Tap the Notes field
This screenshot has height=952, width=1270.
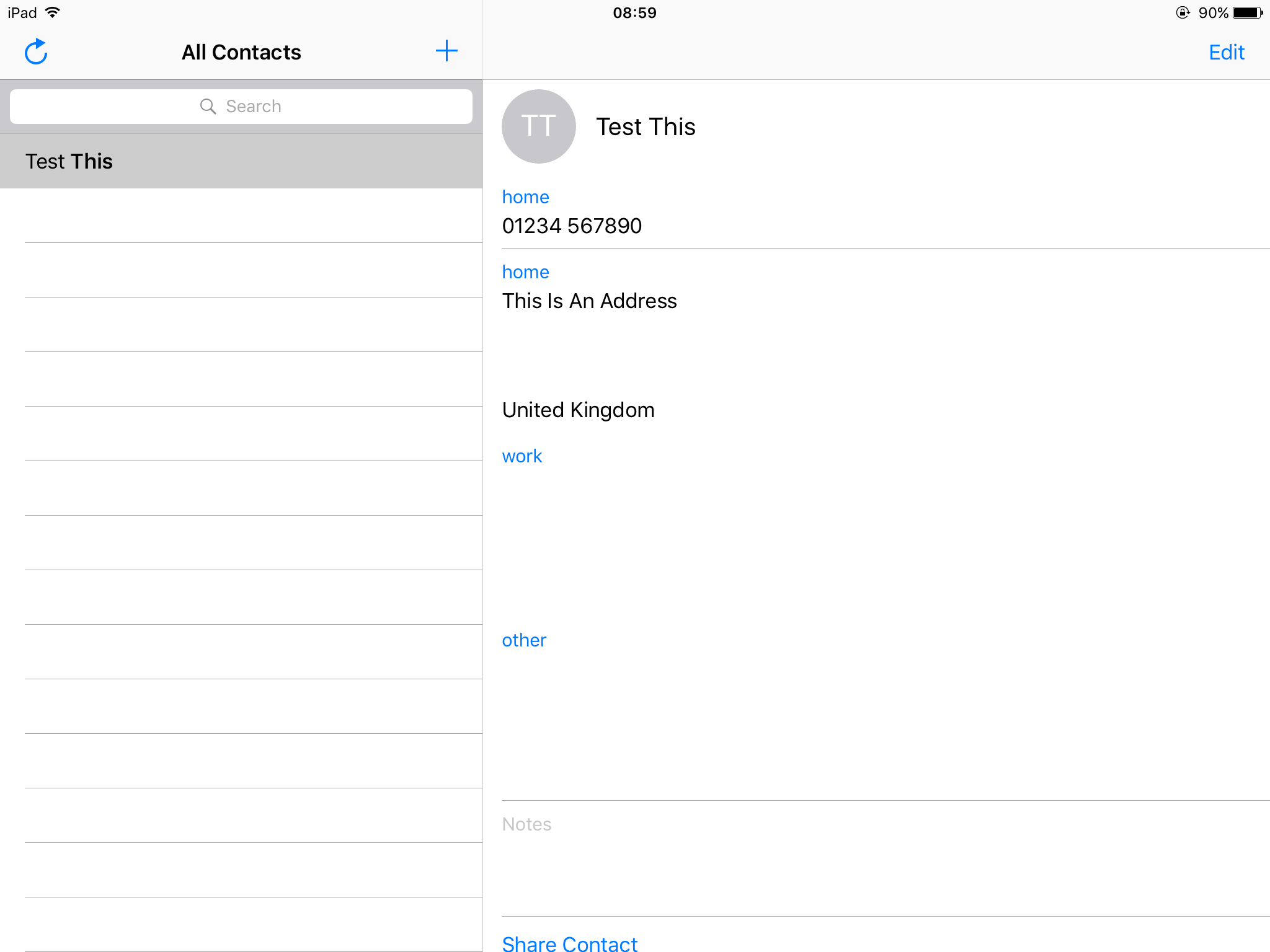868,855
